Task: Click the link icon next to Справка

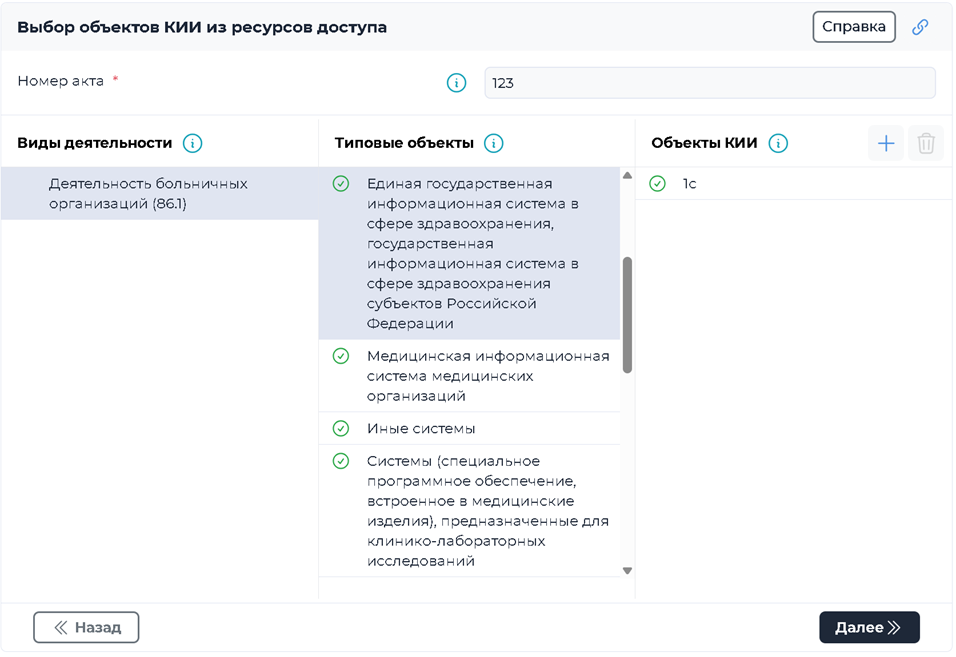Action: (x=920, y=27)
